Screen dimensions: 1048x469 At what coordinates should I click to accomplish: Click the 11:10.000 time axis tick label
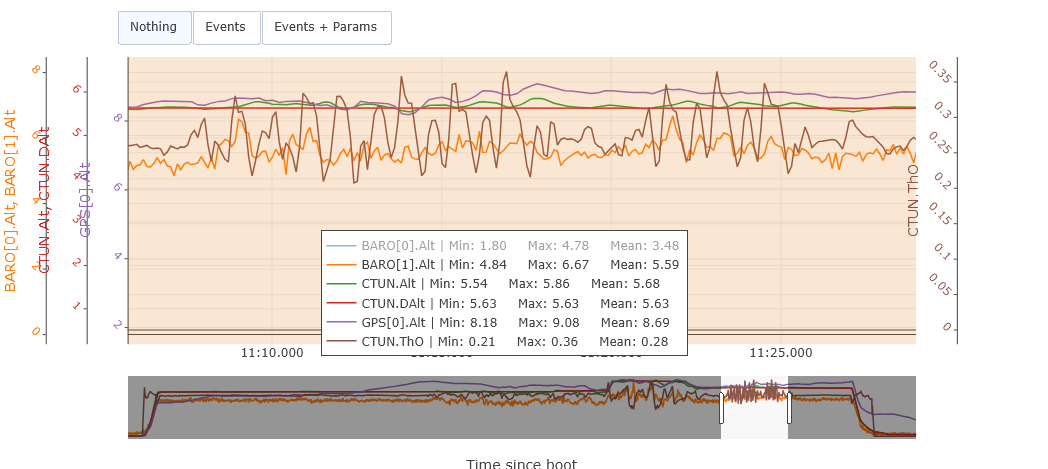click(272, 352)
